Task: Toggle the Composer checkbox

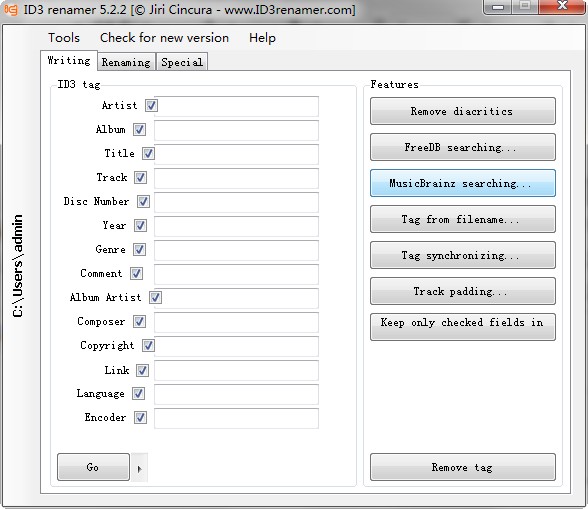Action: [140, 321]
